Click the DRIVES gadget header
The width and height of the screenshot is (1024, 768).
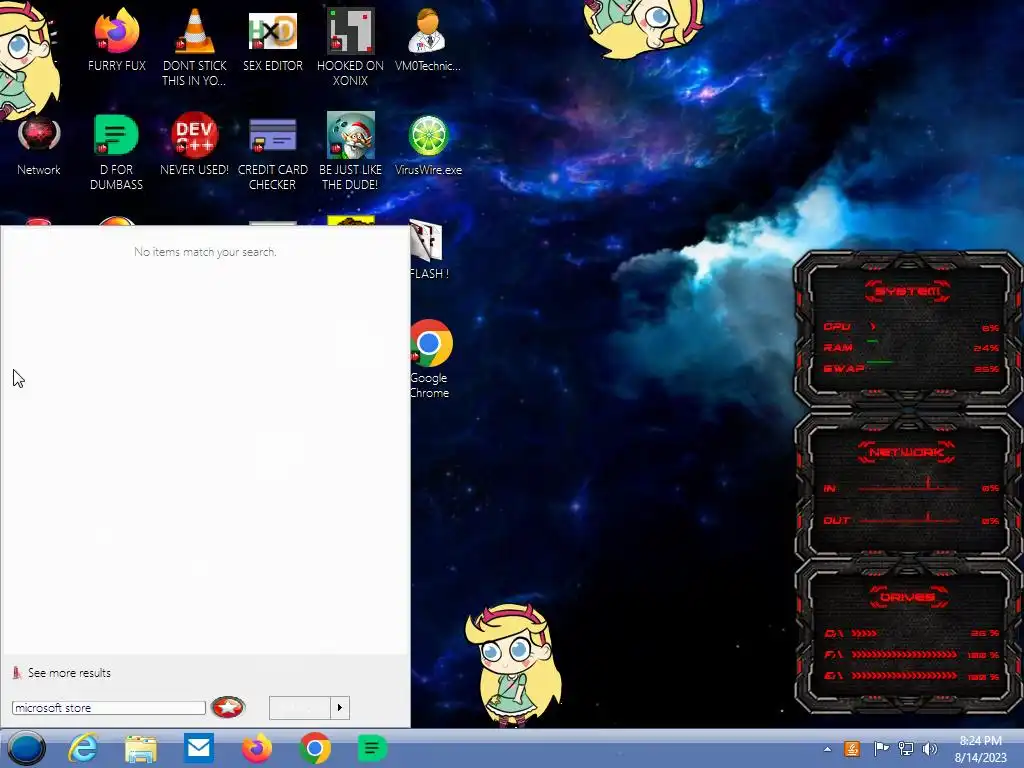[x=908, y=597]
